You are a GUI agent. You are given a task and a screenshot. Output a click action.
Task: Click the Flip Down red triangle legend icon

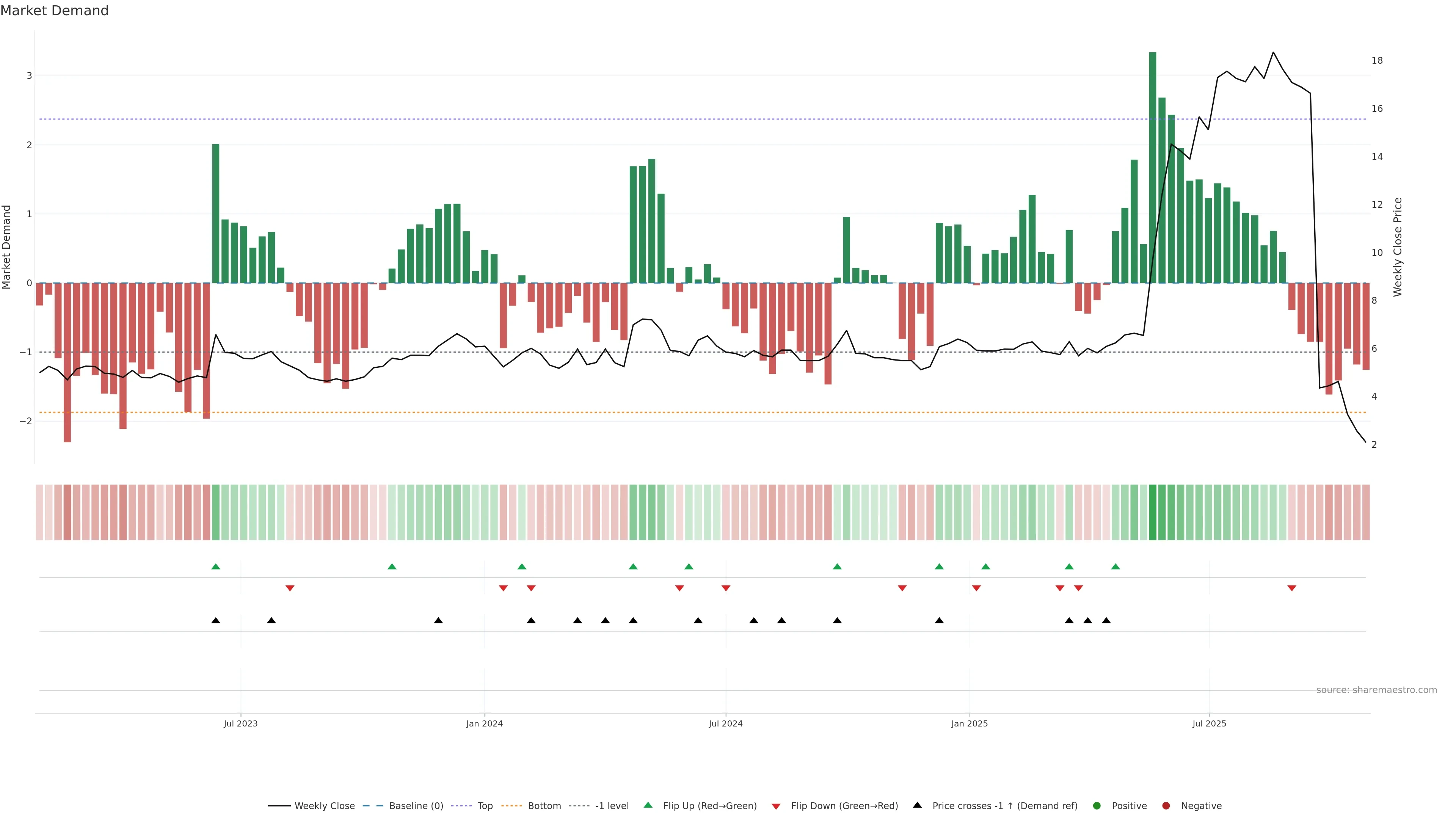[776, 806]
